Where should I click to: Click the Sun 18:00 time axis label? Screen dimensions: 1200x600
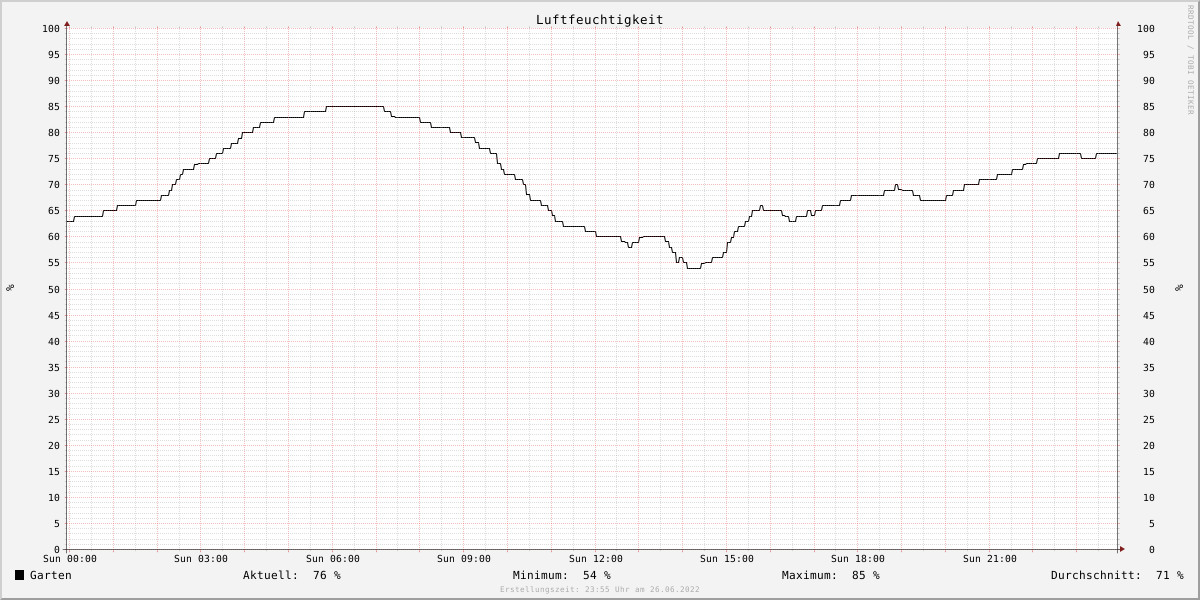858,559
